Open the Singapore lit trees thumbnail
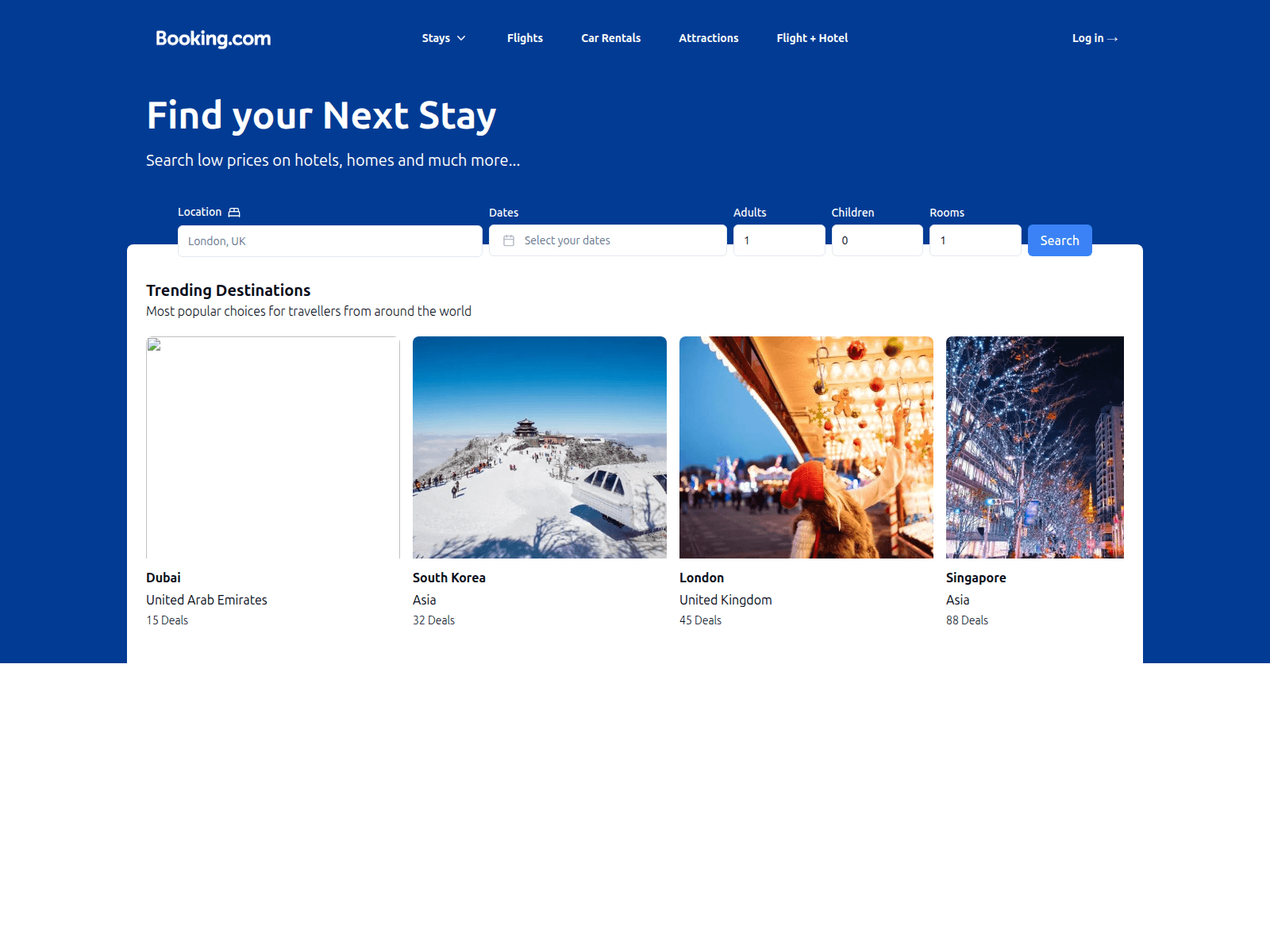Image resolution: width=1270 pixels, height=952 pixels. pos(1035,447)
